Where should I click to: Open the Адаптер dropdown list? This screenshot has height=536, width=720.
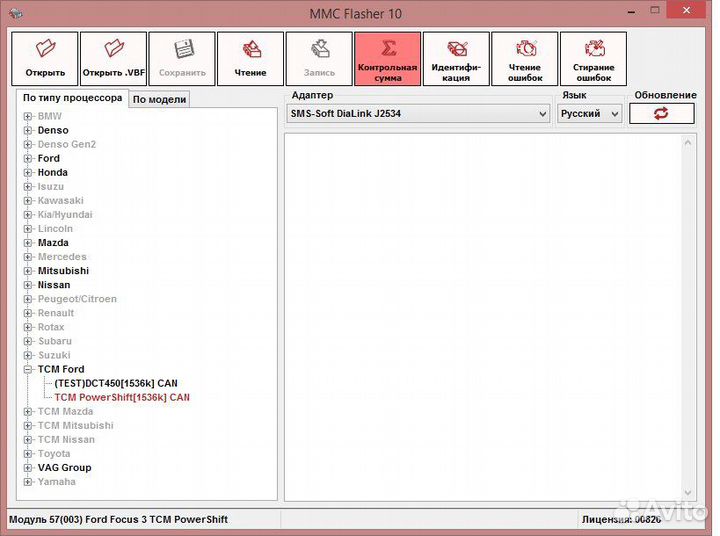coord(542,114)
